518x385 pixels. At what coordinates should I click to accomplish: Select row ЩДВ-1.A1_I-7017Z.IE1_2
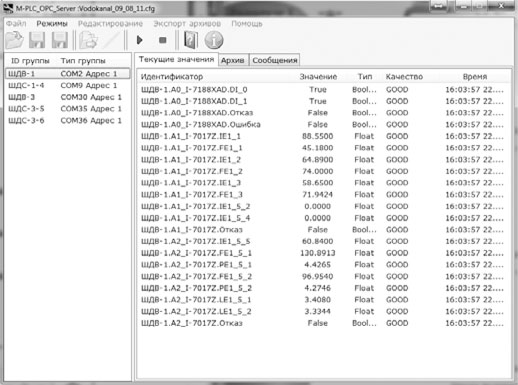(x=324, y=160)
